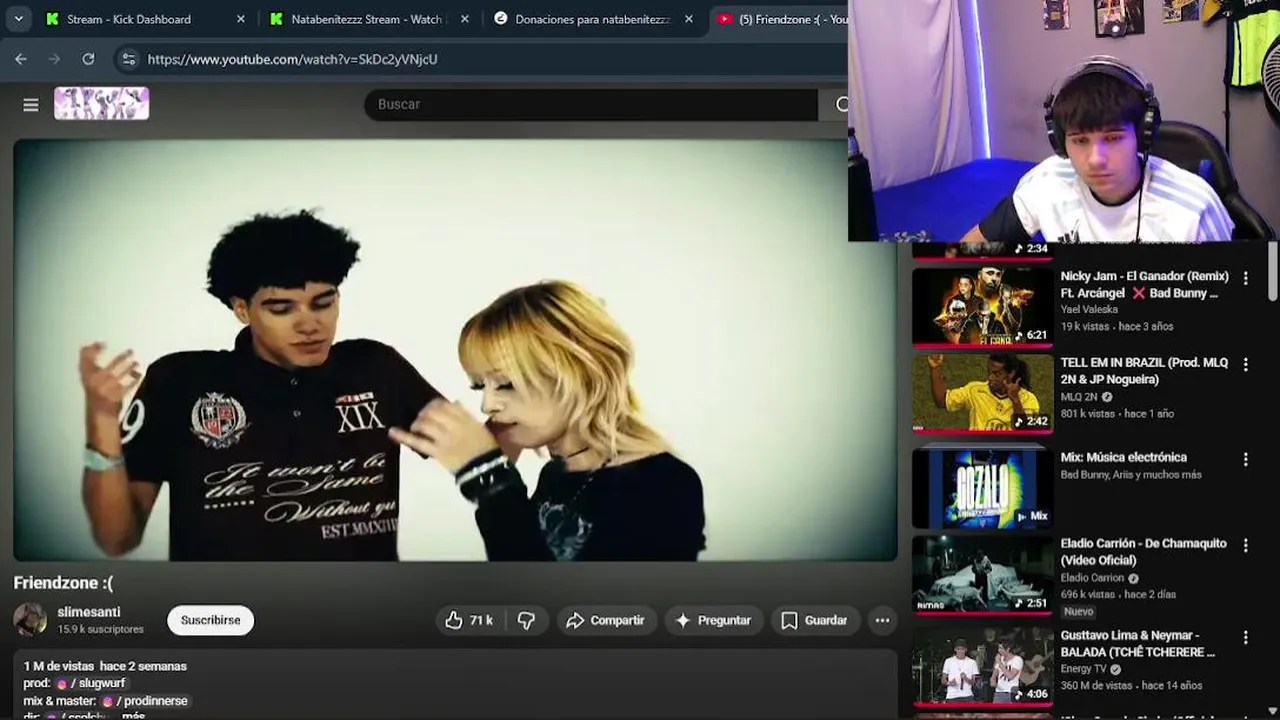The image size is (1280, 720).
Task: Click the Energy TV channel name
Action: 1083,669
